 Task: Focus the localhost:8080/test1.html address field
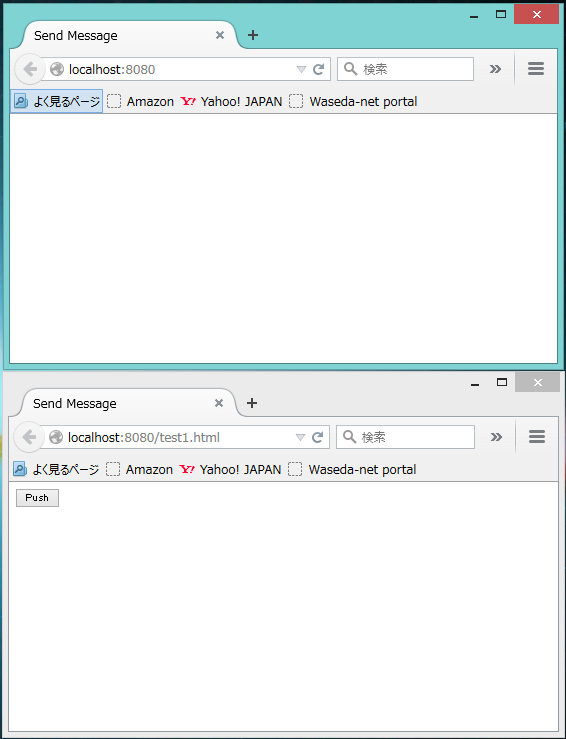point(179,437)
